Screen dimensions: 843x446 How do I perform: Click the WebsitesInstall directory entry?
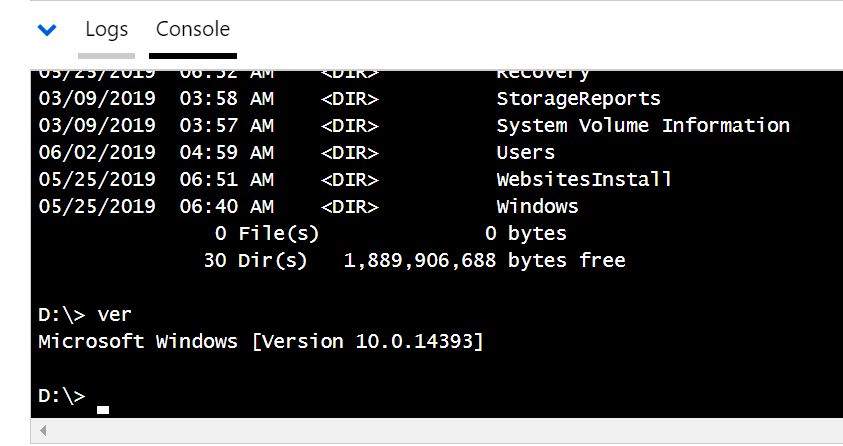click(584, 179)
